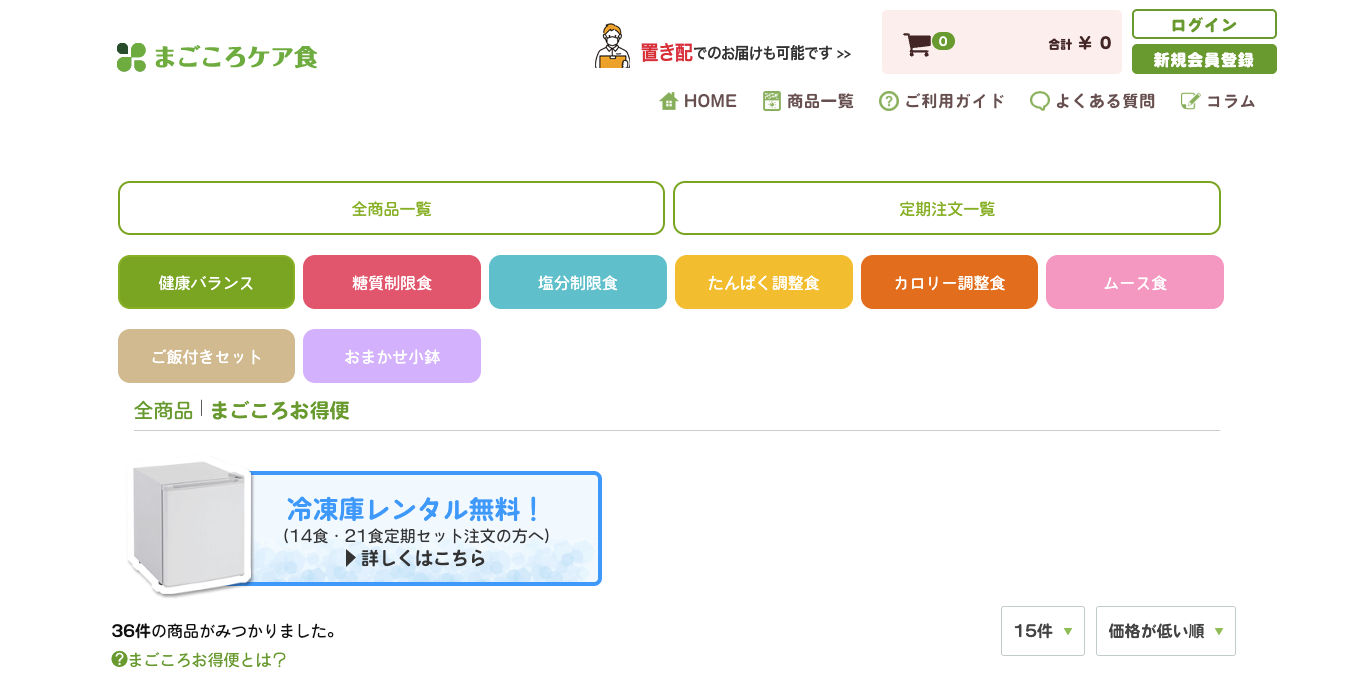Switch to the 全商品一覧 tab
The width and height of the screenshot is (1345, 689).
click(x=391, y=208)
